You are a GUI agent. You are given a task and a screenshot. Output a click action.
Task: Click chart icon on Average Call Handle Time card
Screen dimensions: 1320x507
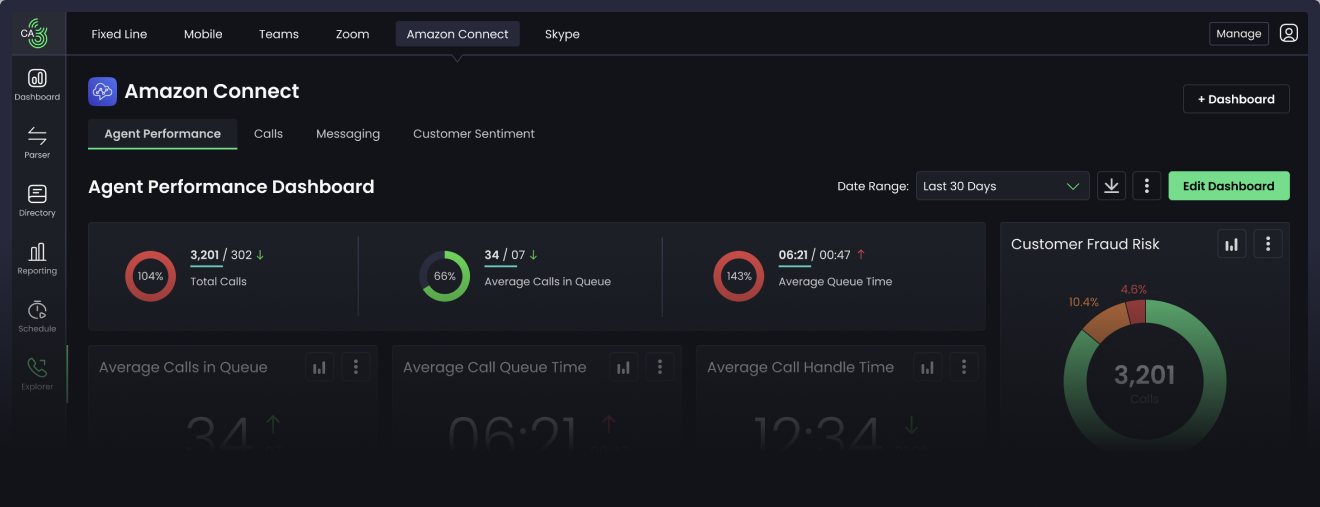point(928,367)
